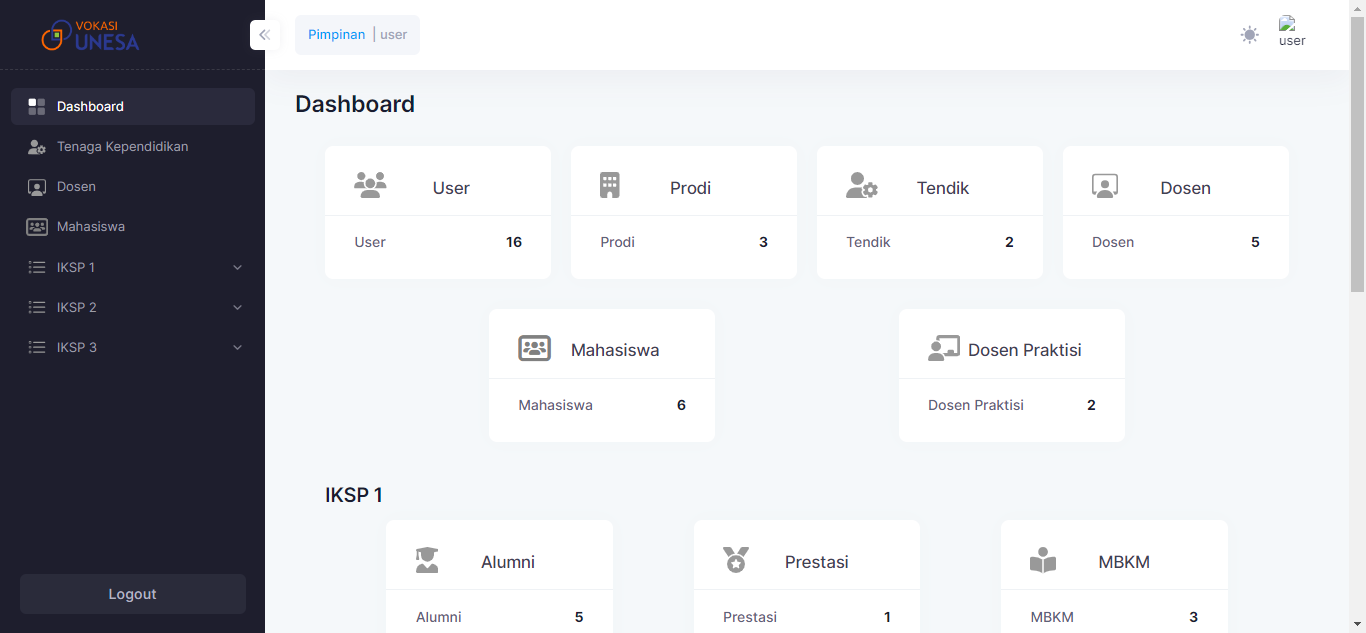Click the Prestasi medal icon
Viewport: 1366px width, 633px height.
point(736,560)
